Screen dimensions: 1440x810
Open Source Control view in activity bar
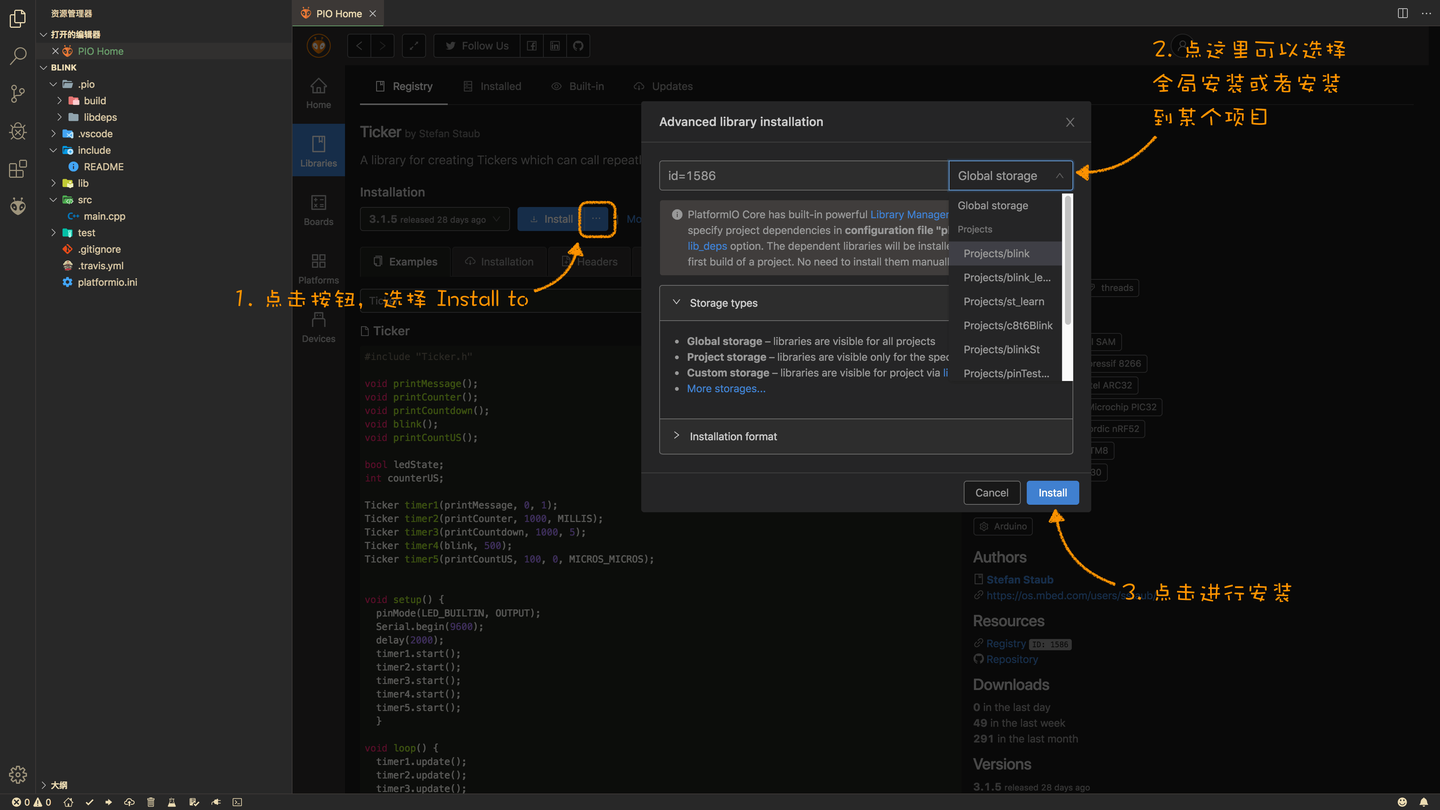17,93
